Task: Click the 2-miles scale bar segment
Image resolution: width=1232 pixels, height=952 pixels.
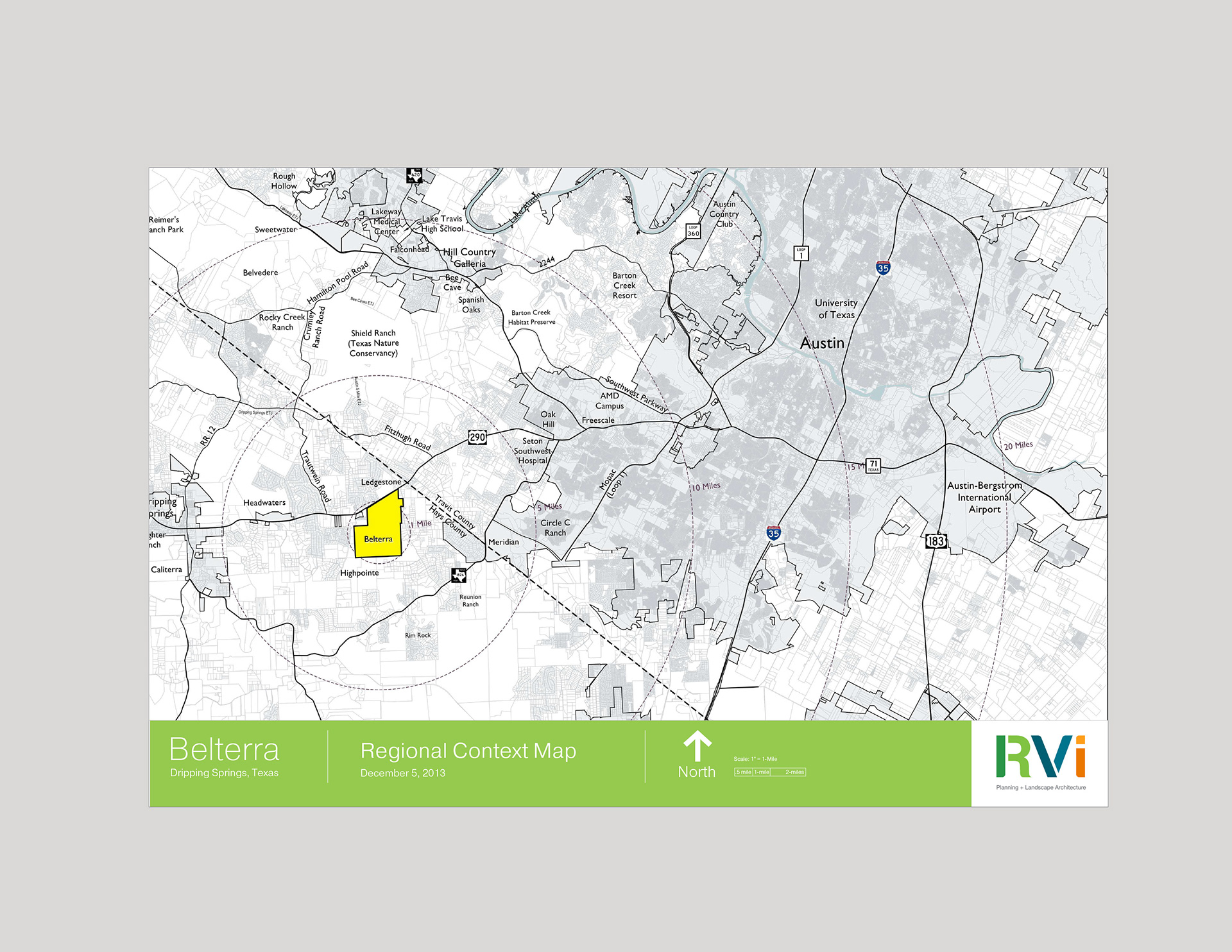Action: tap(789, 772)
